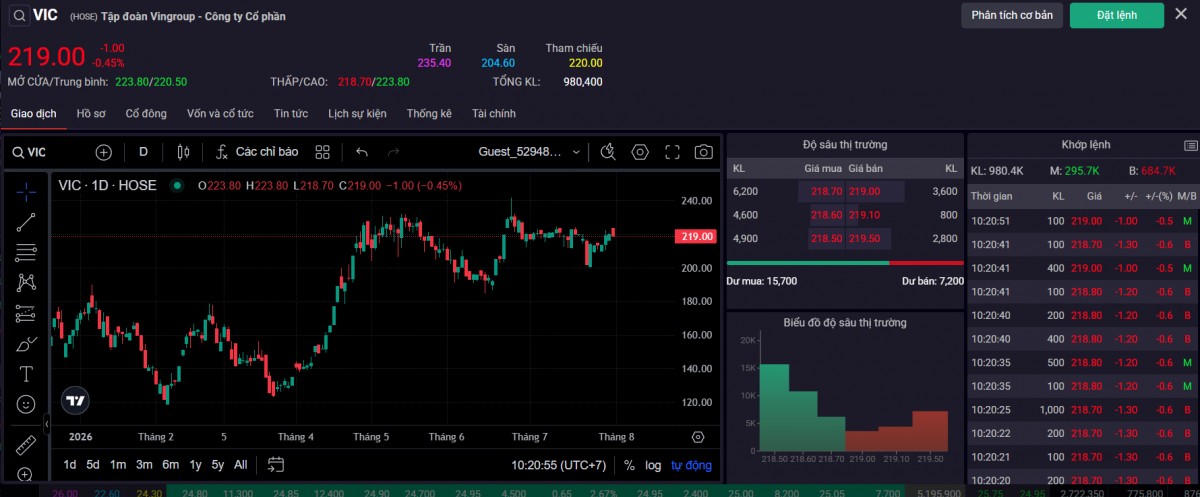Click the Đặt lệnh button
Image resolution: width=1200 pixels, height=497 pixels.
coord(1117,15)
